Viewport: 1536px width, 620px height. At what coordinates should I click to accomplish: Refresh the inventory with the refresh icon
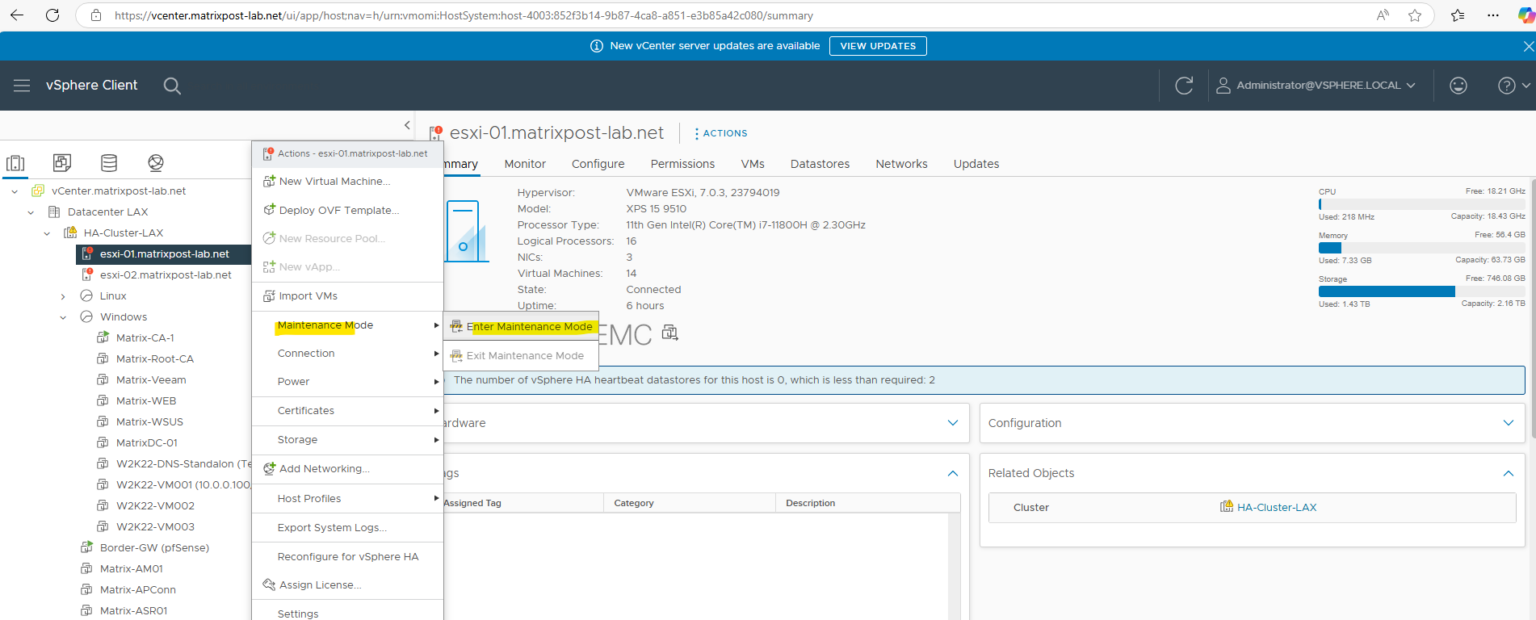point(1184,85)
